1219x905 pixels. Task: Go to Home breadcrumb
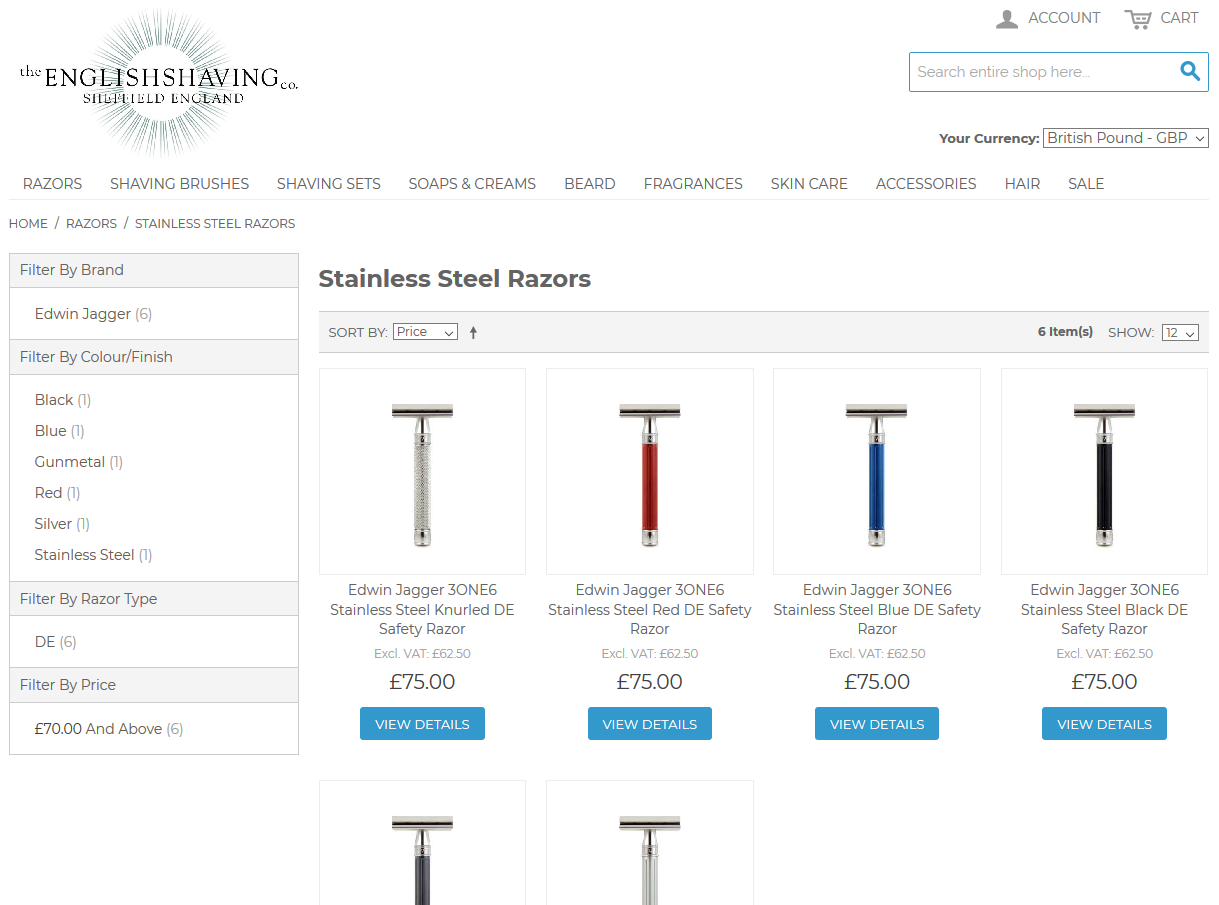tap(28, 224)
